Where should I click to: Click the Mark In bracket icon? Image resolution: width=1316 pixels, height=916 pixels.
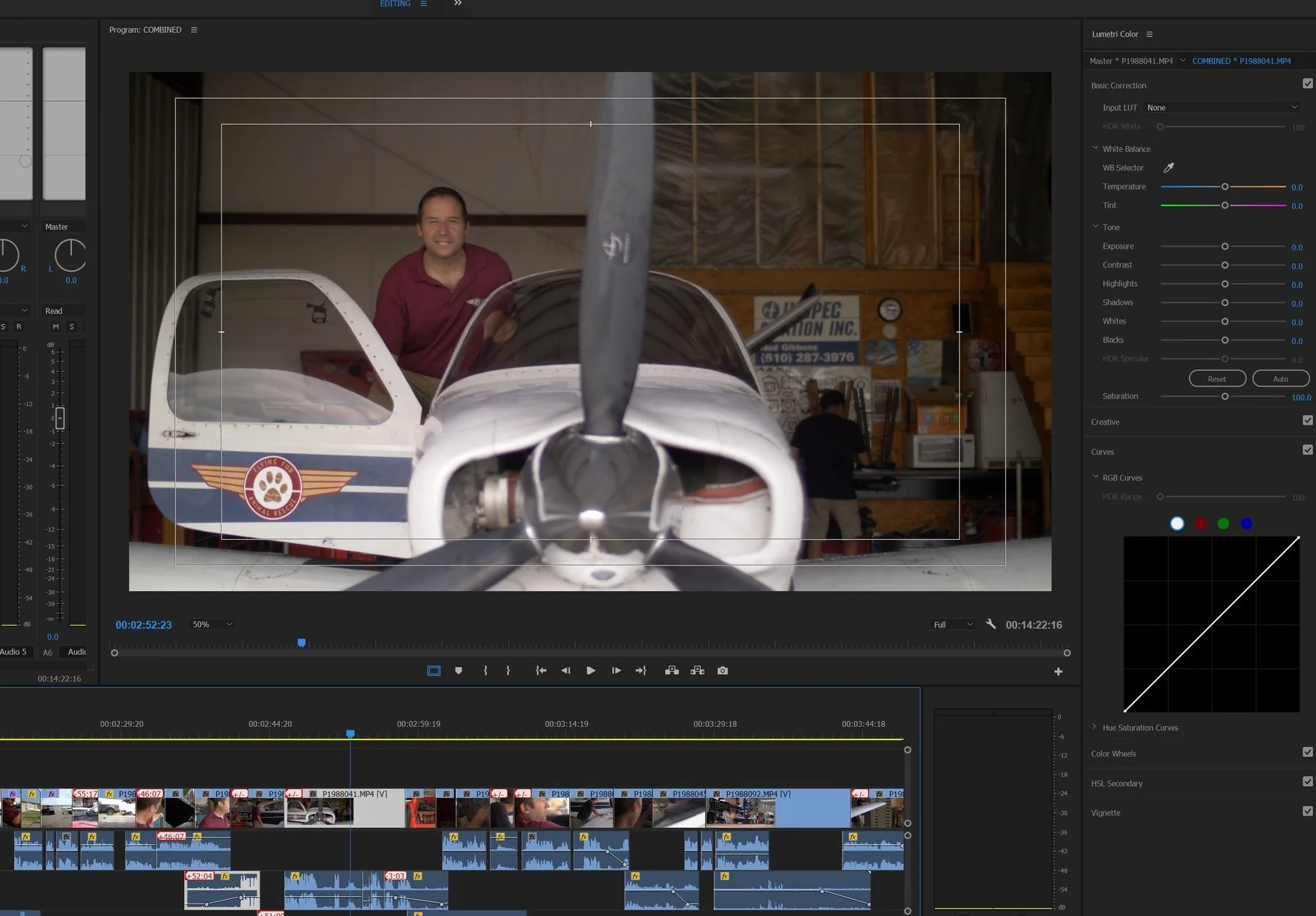pos(485,670)
